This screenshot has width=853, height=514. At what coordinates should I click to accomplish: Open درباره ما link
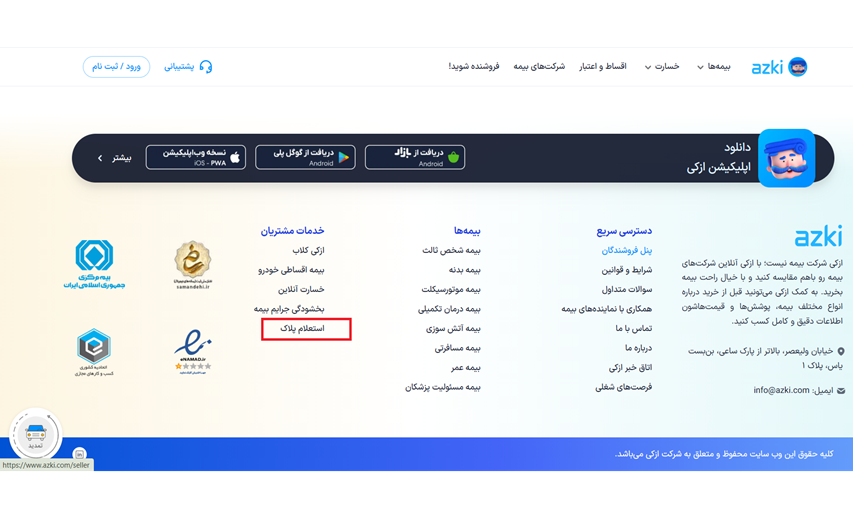639,348
